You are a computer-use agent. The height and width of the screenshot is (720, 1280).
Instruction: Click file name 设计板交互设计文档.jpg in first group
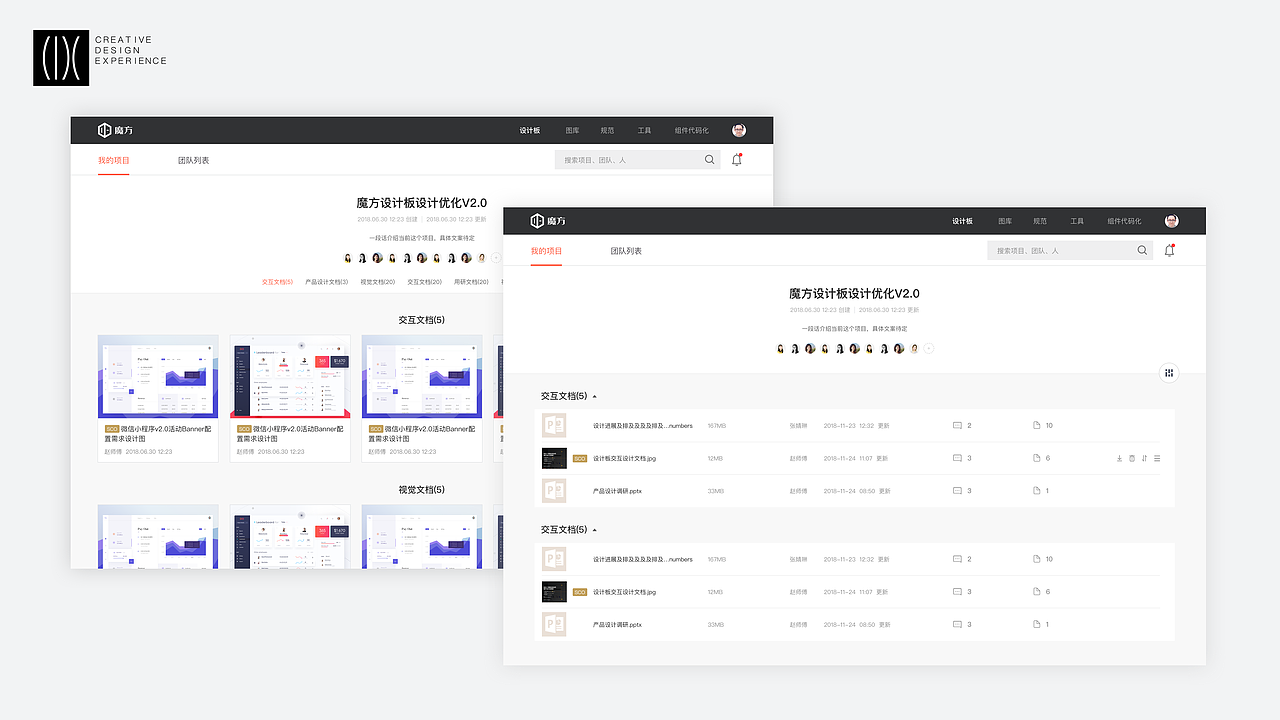624,458
